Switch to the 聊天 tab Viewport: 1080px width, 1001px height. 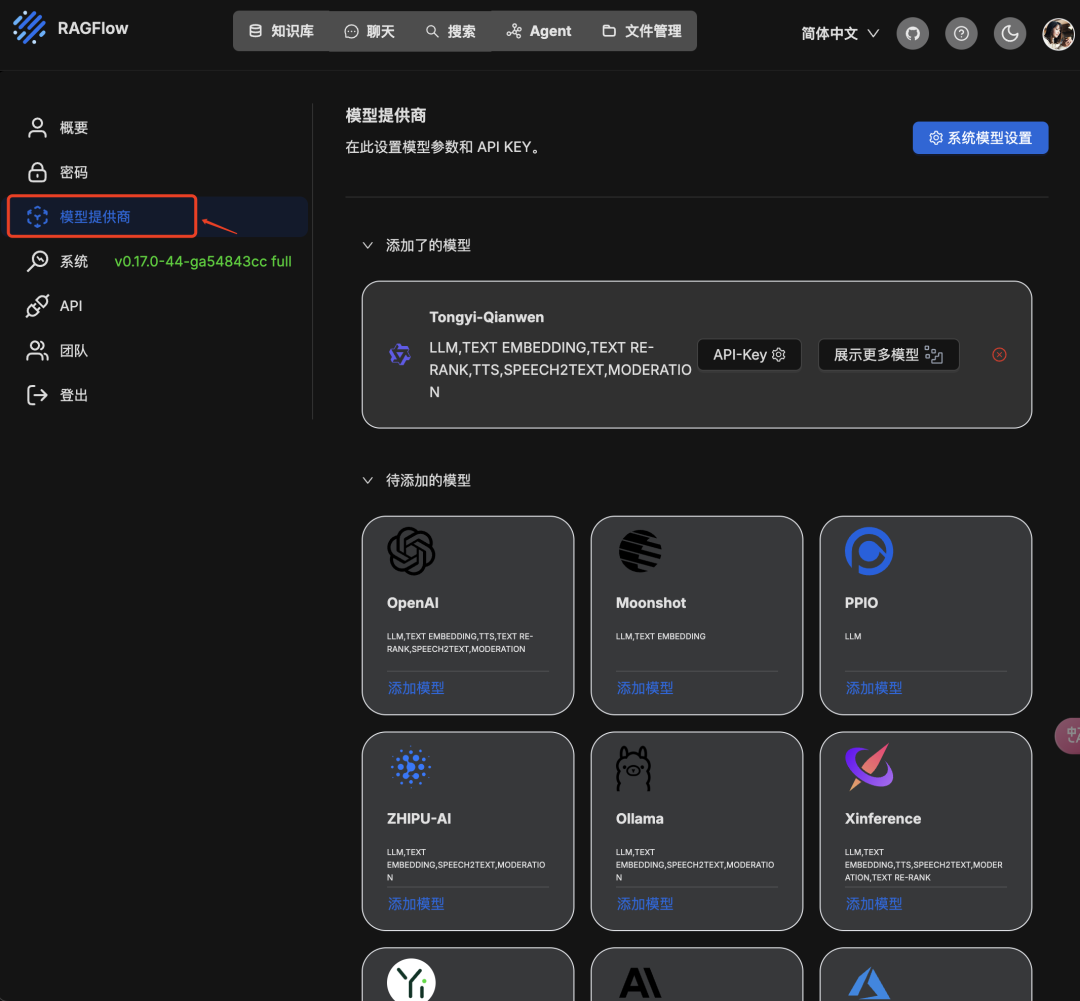(370, 31)
